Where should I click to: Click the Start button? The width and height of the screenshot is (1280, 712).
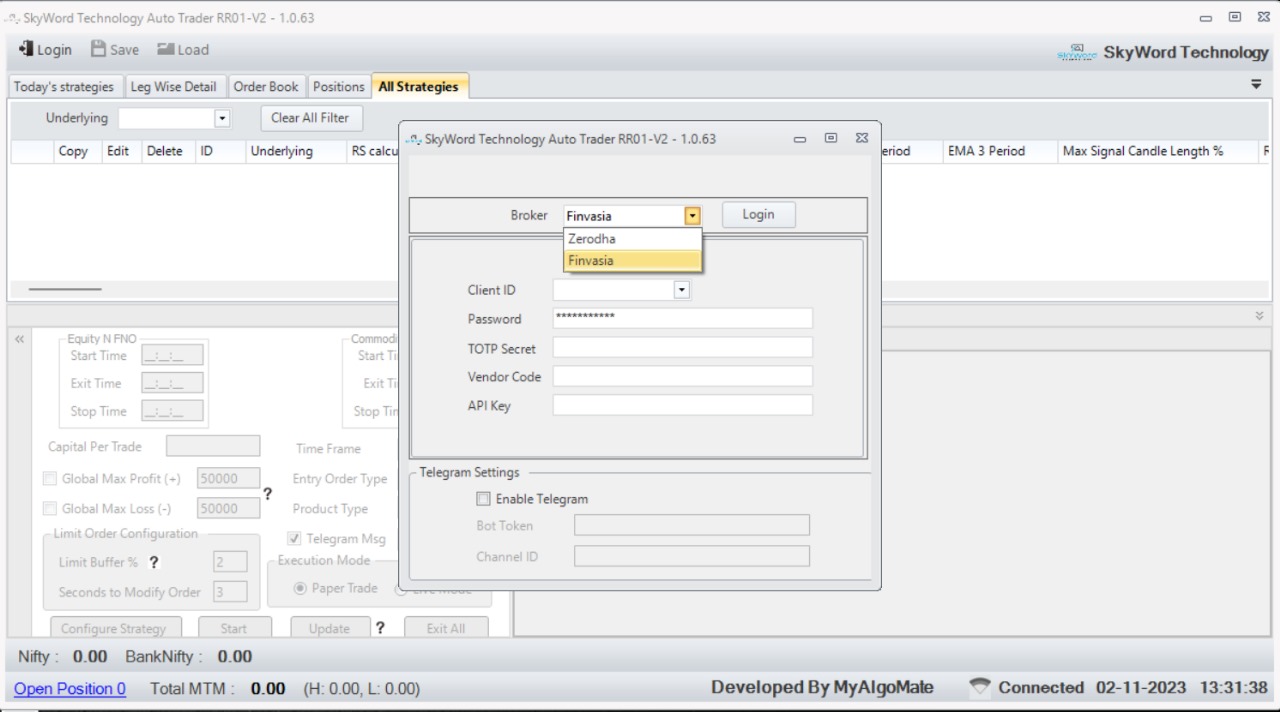pyautogui.click(x=234, y=628)
